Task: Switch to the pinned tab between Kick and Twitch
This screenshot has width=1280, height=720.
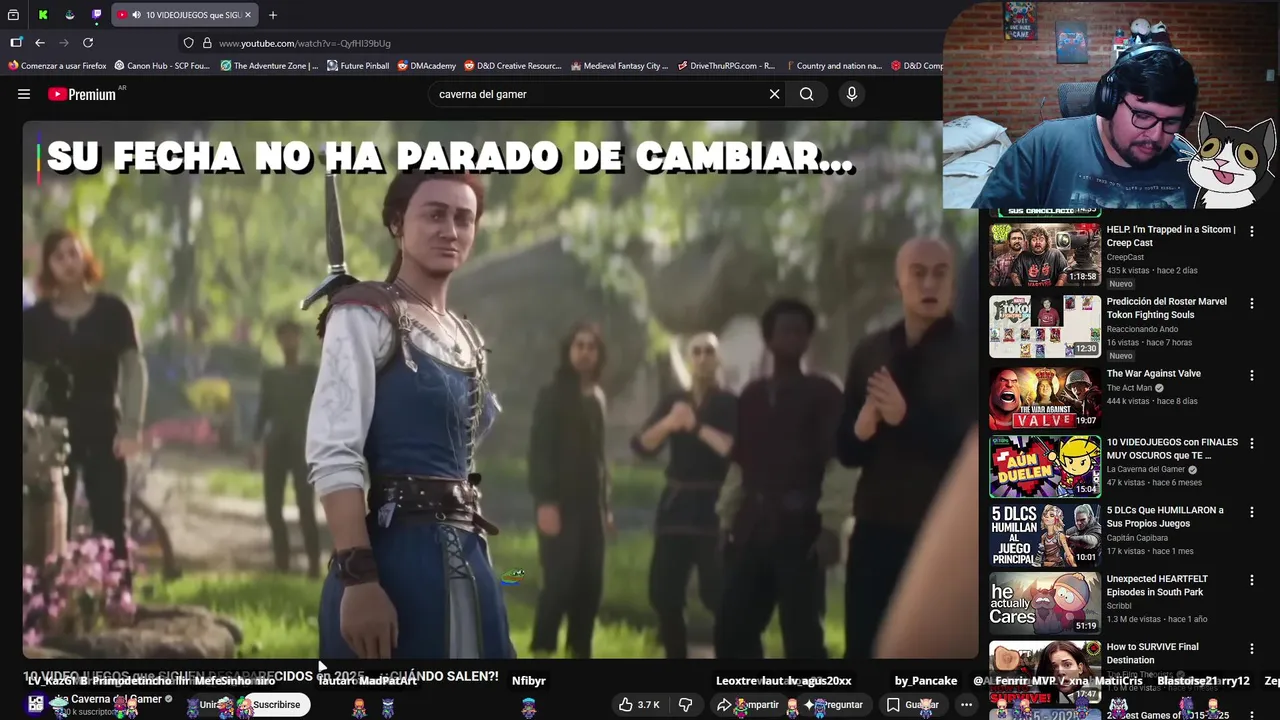Action: click(69, 15)
